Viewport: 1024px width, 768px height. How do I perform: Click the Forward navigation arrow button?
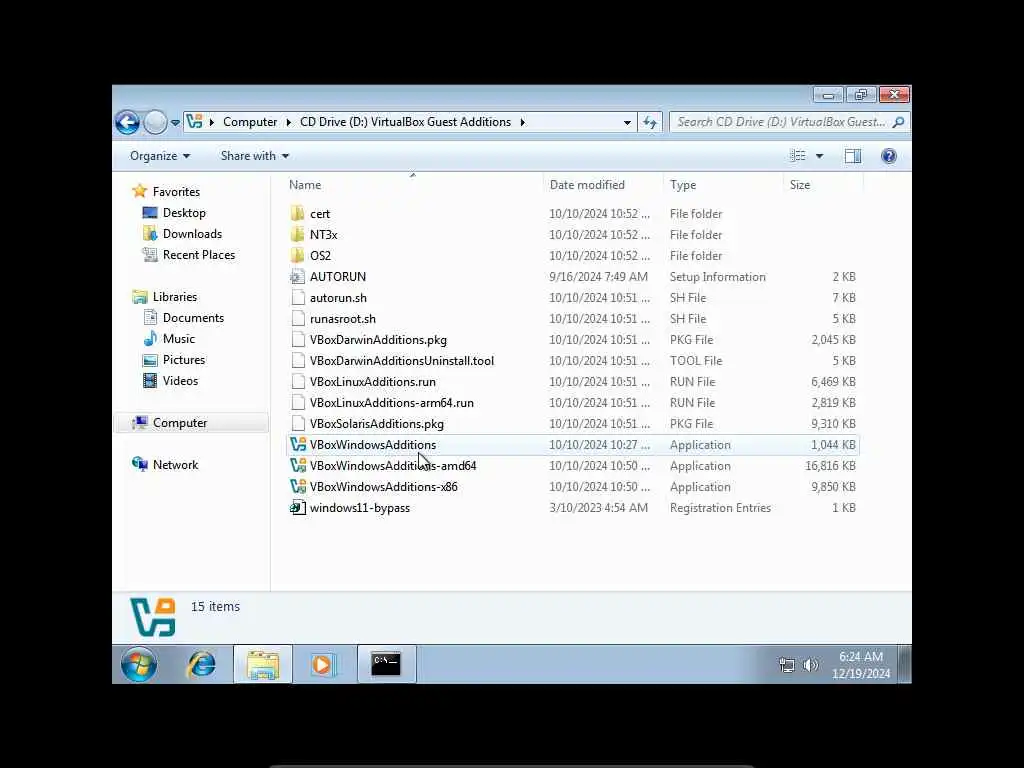(x=155, y=122)
